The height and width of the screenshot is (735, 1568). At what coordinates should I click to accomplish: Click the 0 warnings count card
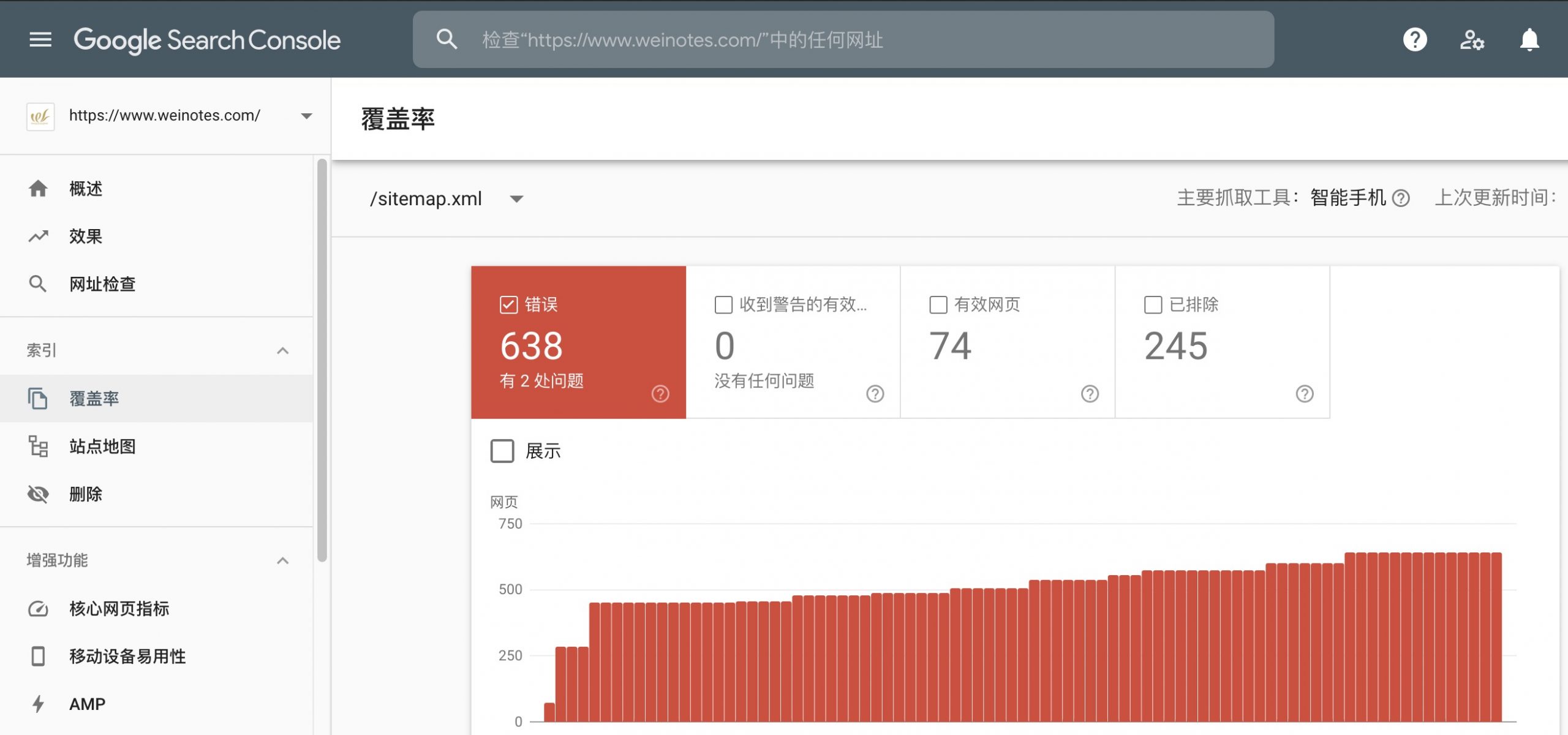tap(793, 342)
